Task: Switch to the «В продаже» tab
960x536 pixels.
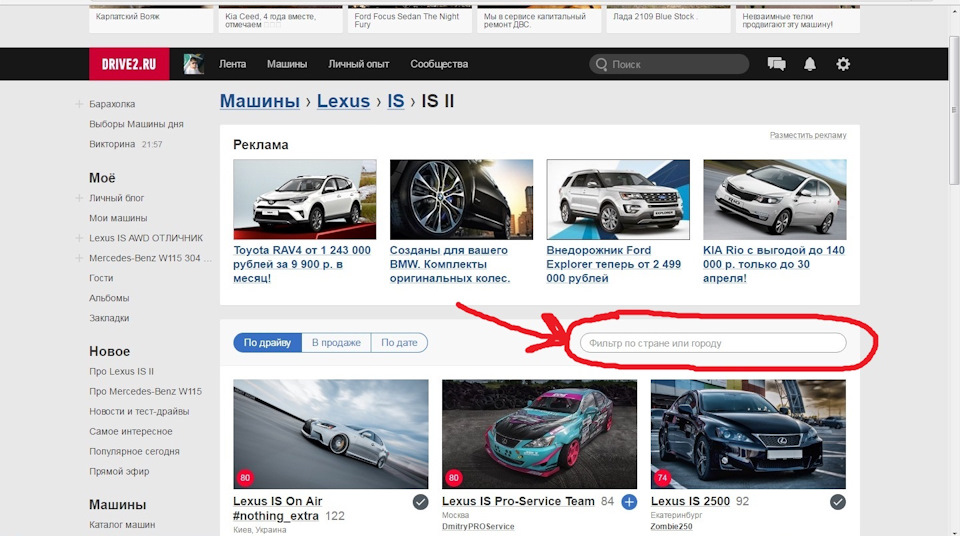Action: pyautogui.click(x=336, y=343)
